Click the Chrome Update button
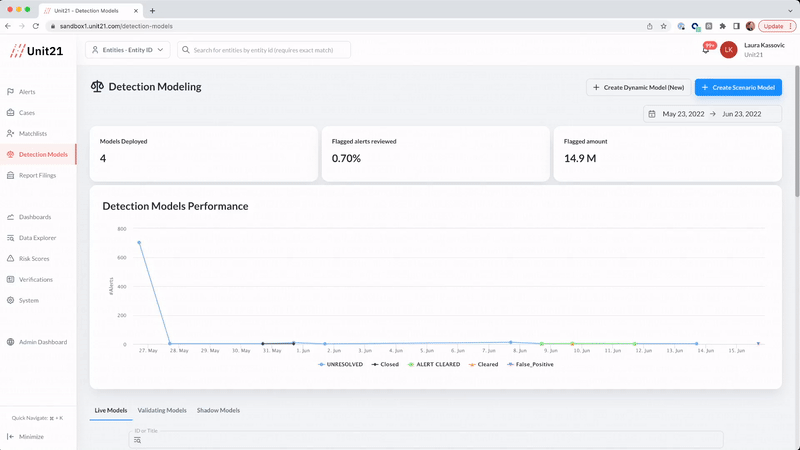Image resolution: width=800 pixels, height=450 pixels. 777,26
